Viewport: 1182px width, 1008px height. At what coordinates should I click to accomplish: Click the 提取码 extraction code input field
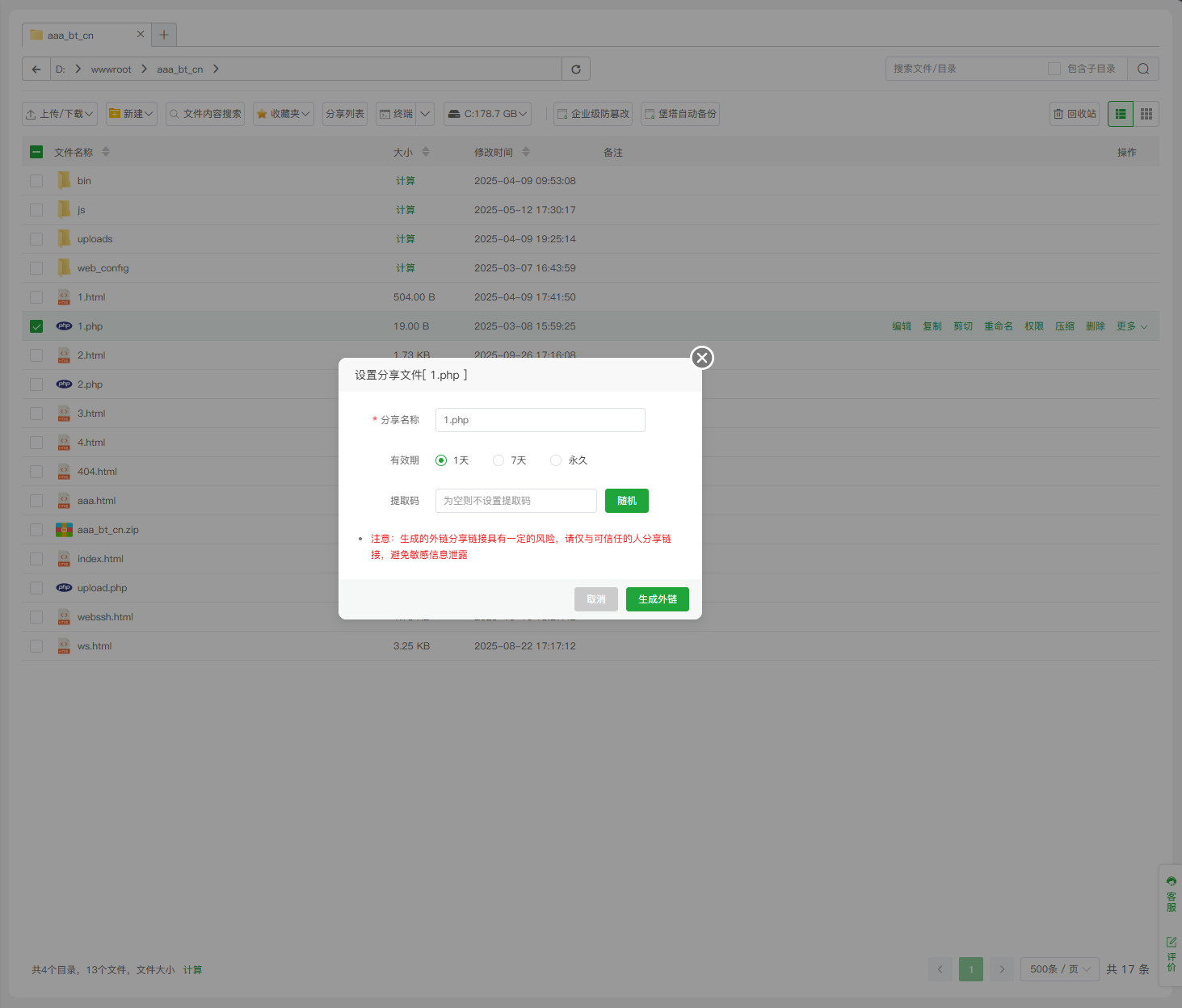(x=515, y=501)
